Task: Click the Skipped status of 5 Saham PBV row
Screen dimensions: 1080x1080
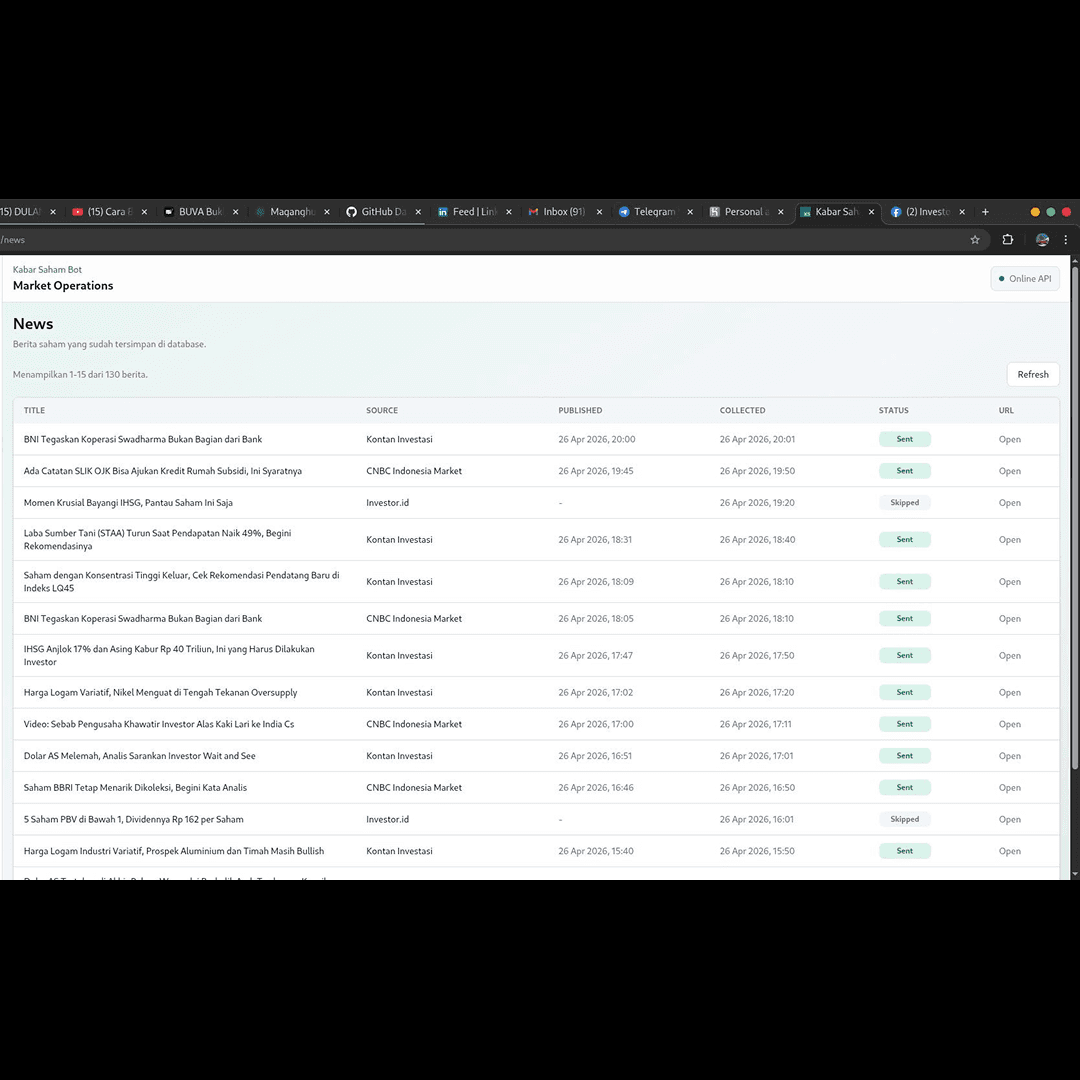Action: click(904, 819)
